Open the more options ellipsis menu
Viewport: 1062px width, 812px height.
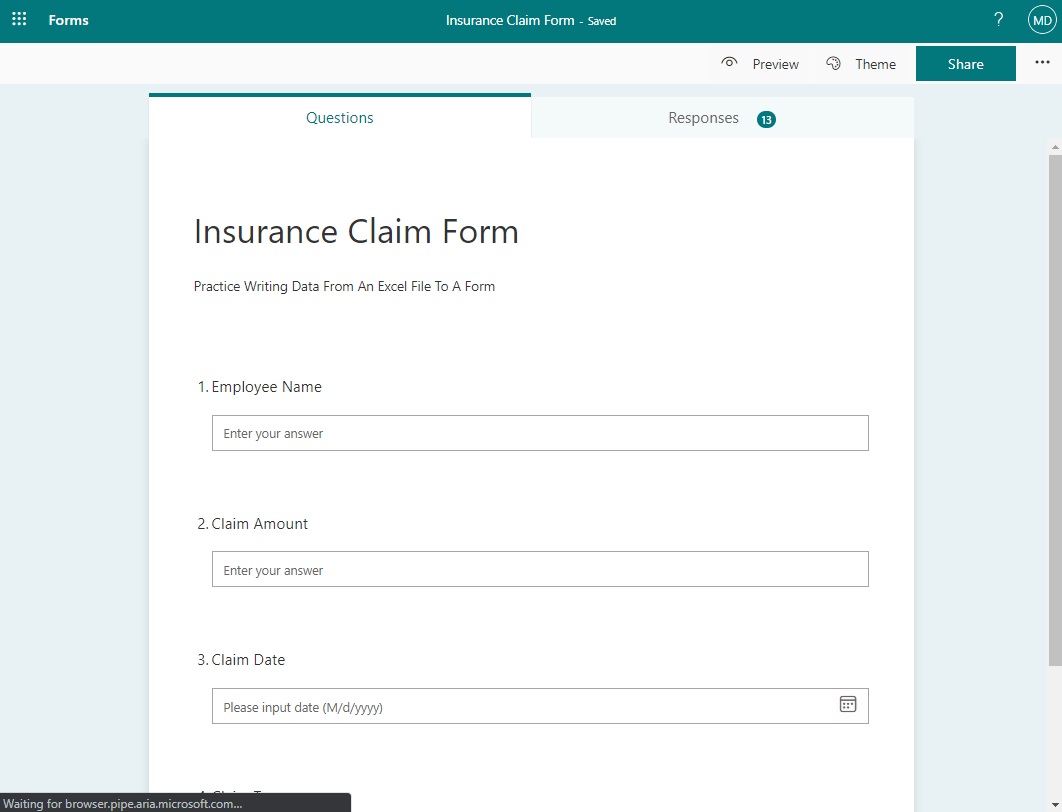point(1042,62)
